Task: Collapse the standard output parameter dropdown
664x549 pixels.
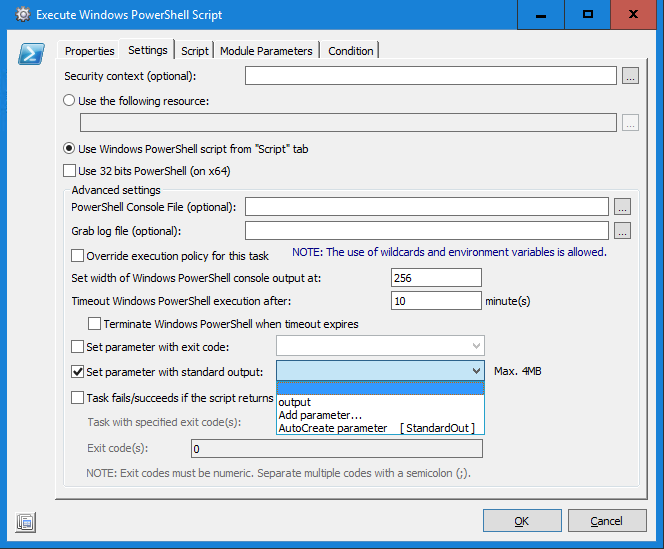Action: (476, 371)
